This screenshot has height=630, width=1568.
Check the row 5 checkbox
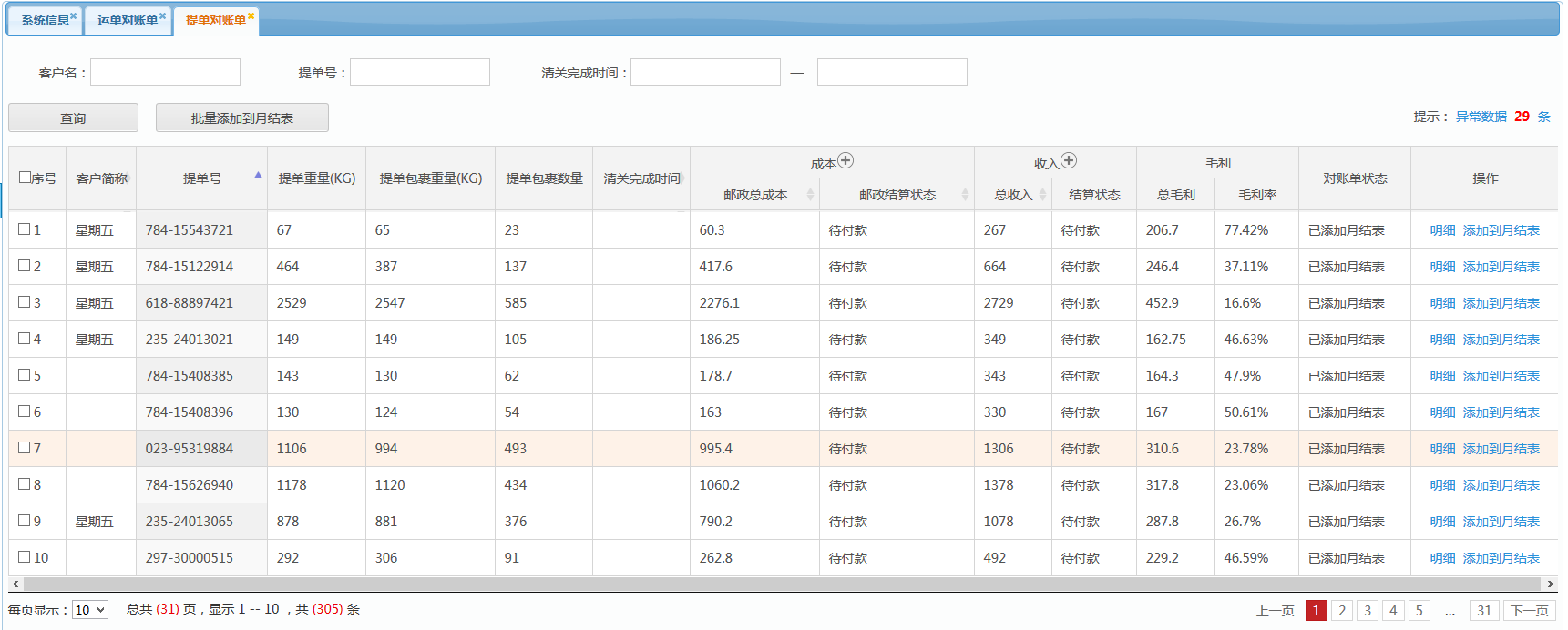(x=25, y=375)
